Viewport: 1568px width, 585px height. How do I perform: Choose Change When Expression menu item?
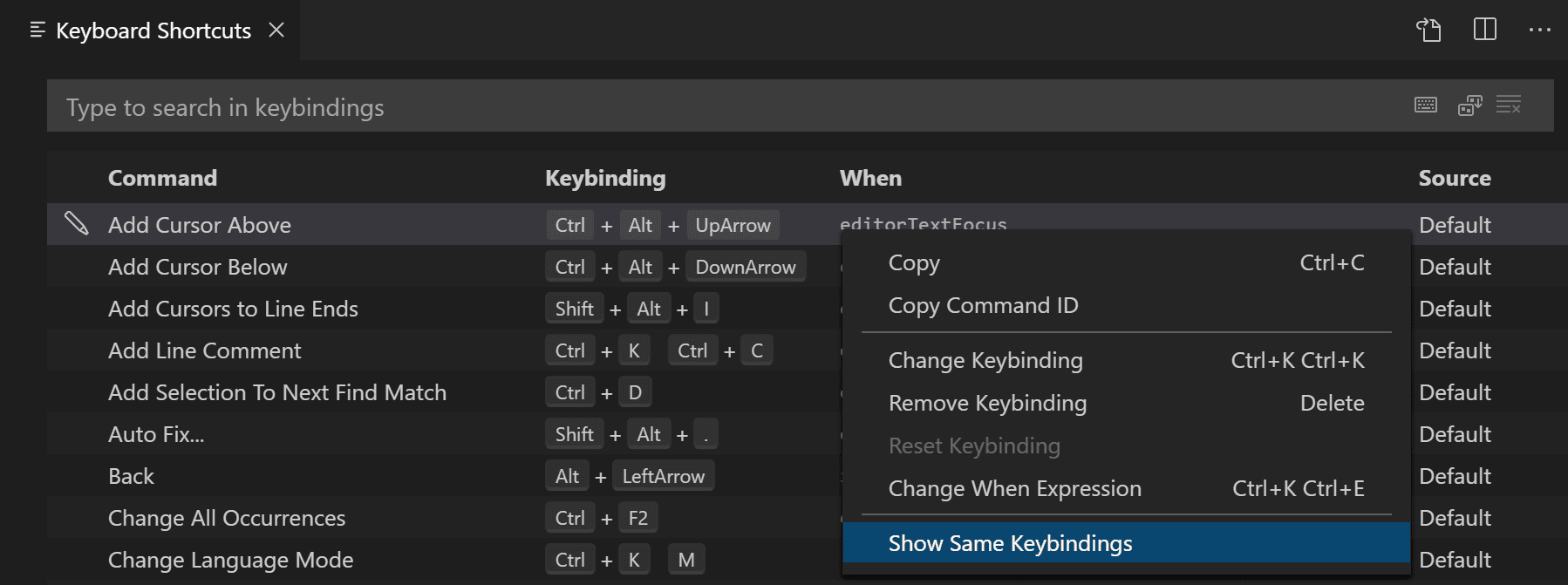coord(1014,489)
